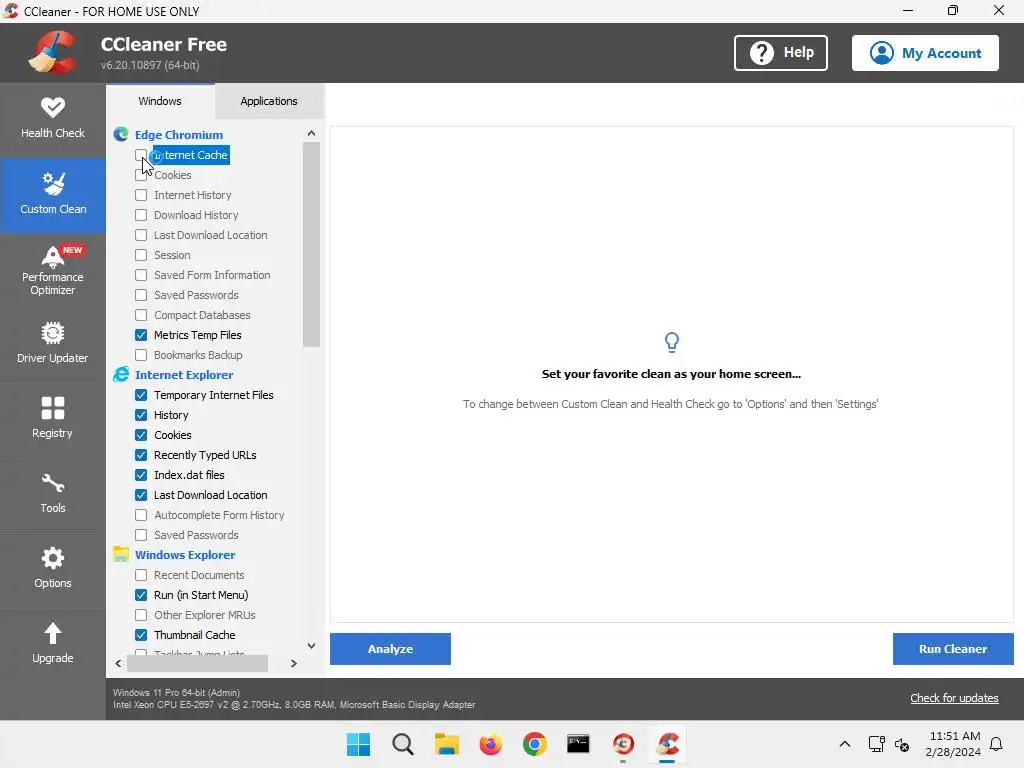Check Edge Internet Cache checkbox

[141, 155]
